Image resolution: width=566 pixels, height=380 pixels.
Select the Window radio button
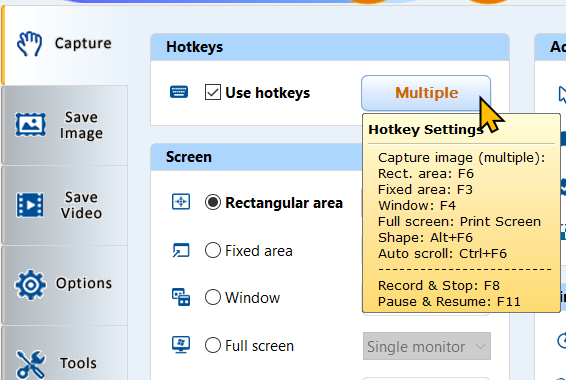[213, 297]
